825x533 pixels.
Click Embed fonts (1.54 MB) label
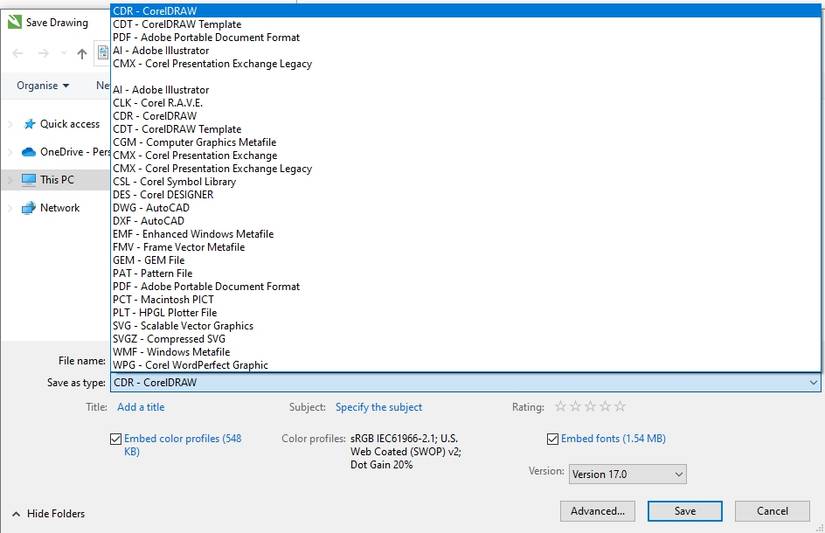613,439
